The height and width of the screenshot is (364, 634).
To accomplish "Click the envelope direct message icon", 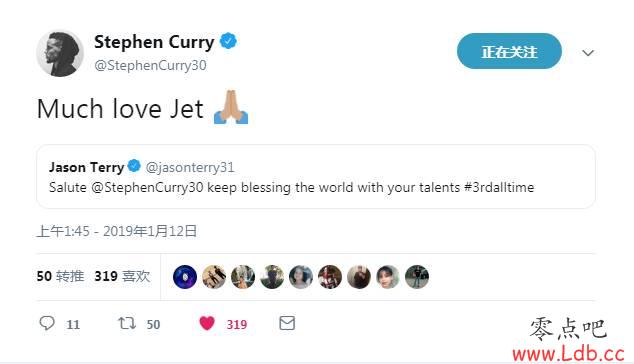I will (x=287, y=323).
